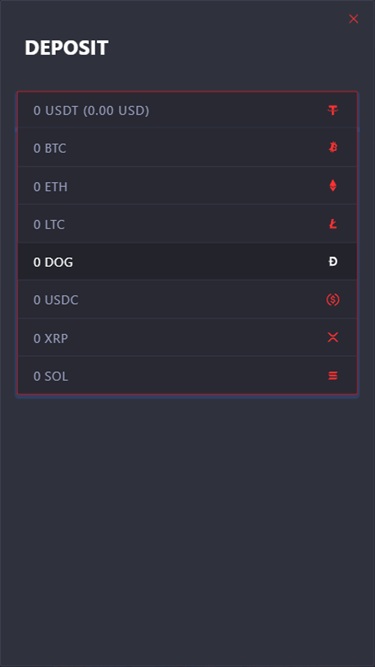Image resolution: width=375 pixels, height=667 pixels.
Task: Click the USDT balance text label
Action: pos(91,111)
